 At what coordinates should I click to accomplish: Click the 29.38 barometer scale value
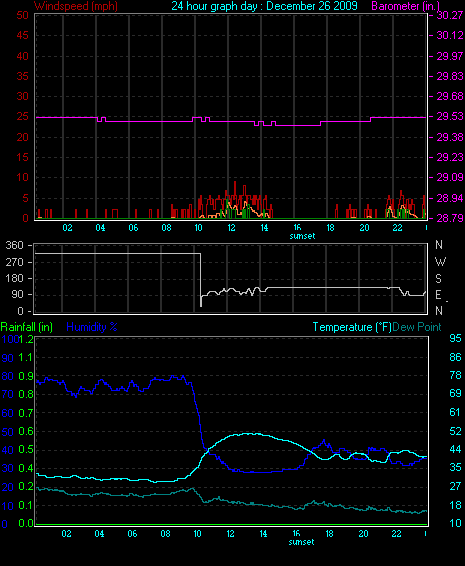[x=449, y=137]
